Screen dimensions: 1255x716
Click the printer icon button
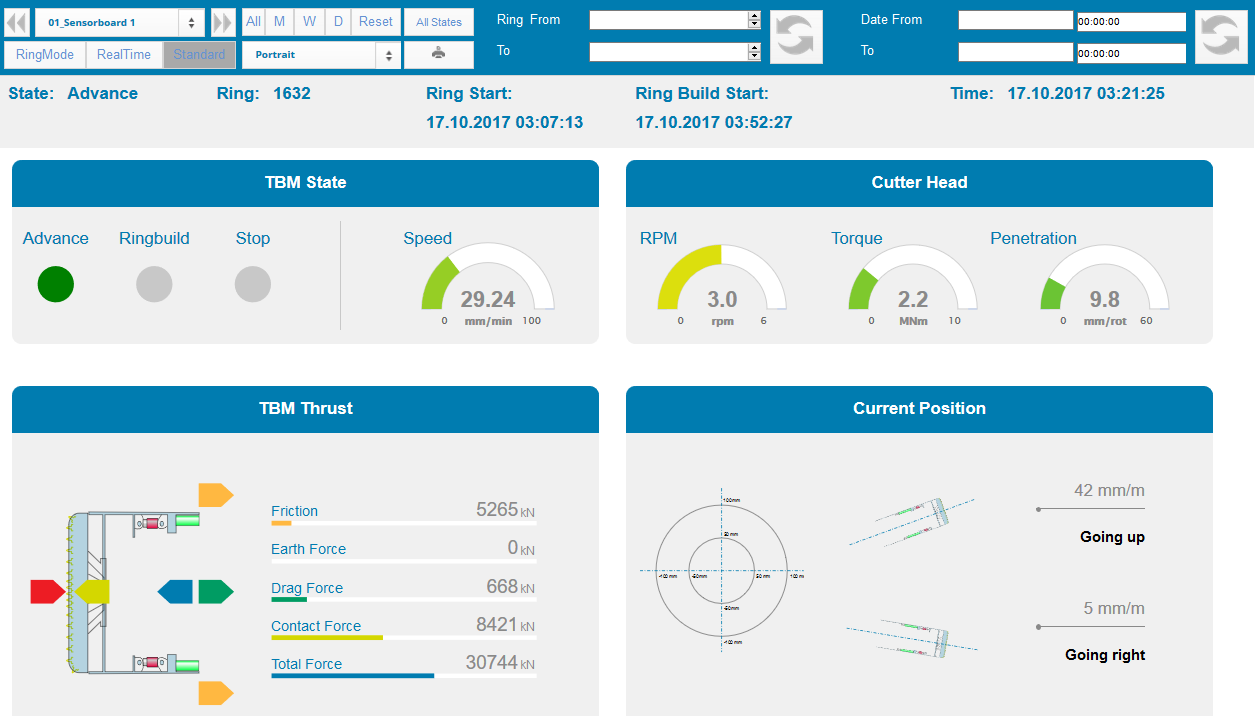[438, 54]
